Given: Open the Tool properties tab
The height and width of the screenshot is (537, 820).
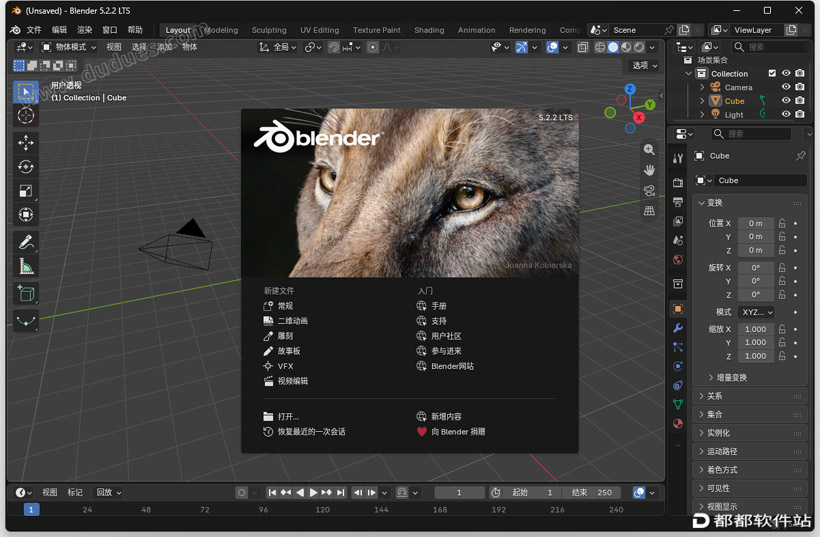Looking at the screenshot, I should point(678,158).
